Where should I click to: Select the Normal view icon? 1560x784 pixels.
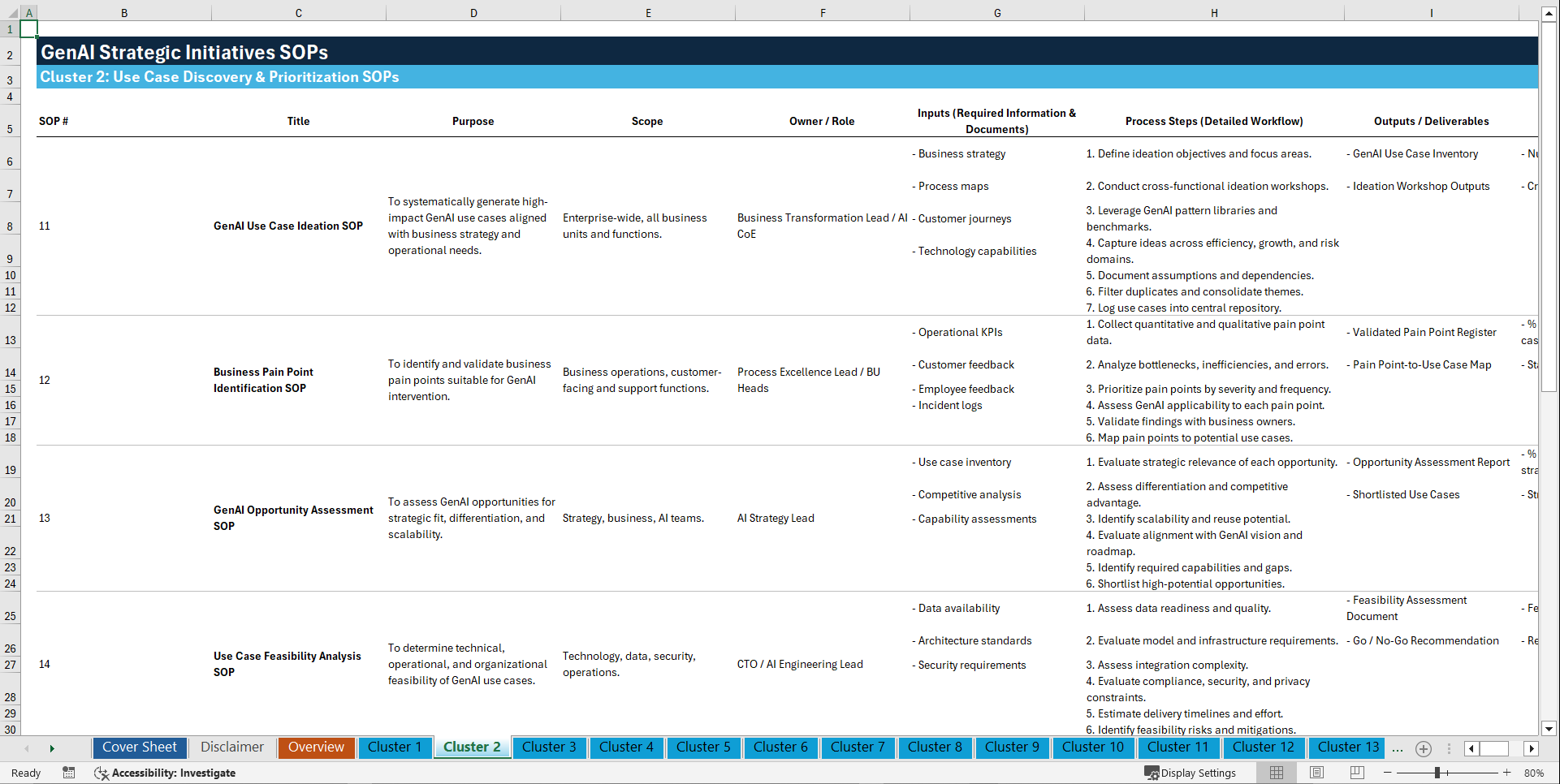[x=1275, y=773]
